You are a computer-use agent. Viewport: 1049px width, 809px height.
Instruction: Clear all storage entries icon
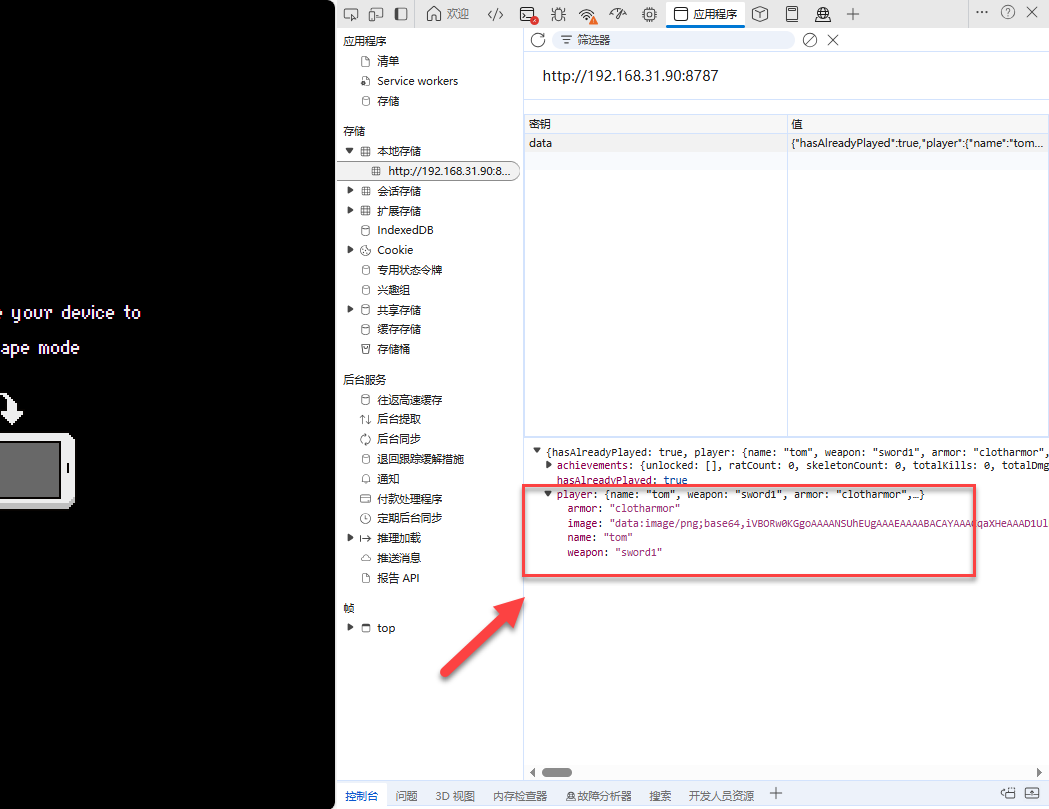coord(809,40)
